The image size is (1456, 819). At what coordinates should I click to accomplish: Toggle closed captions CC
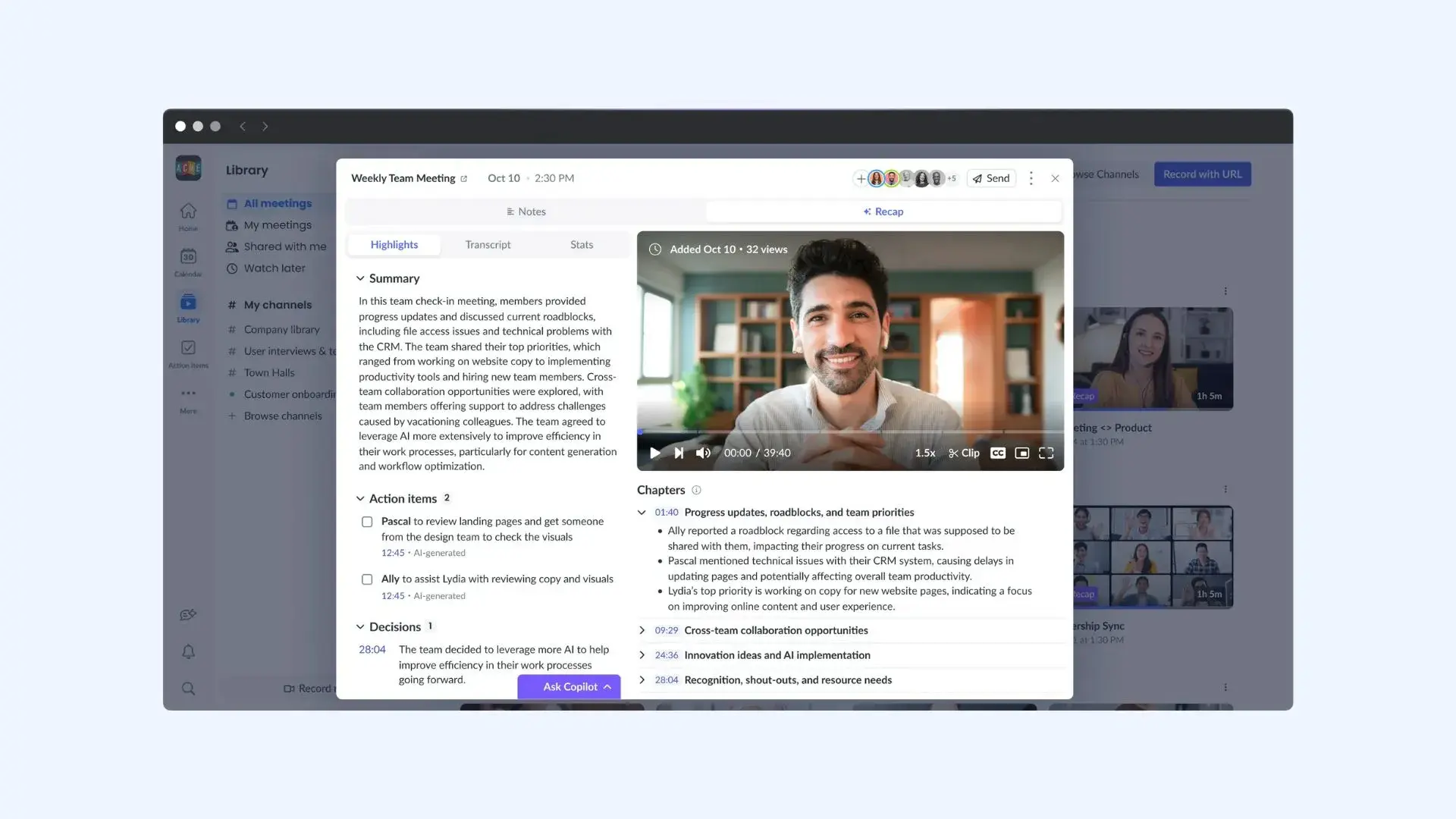(x=998, y=453)
